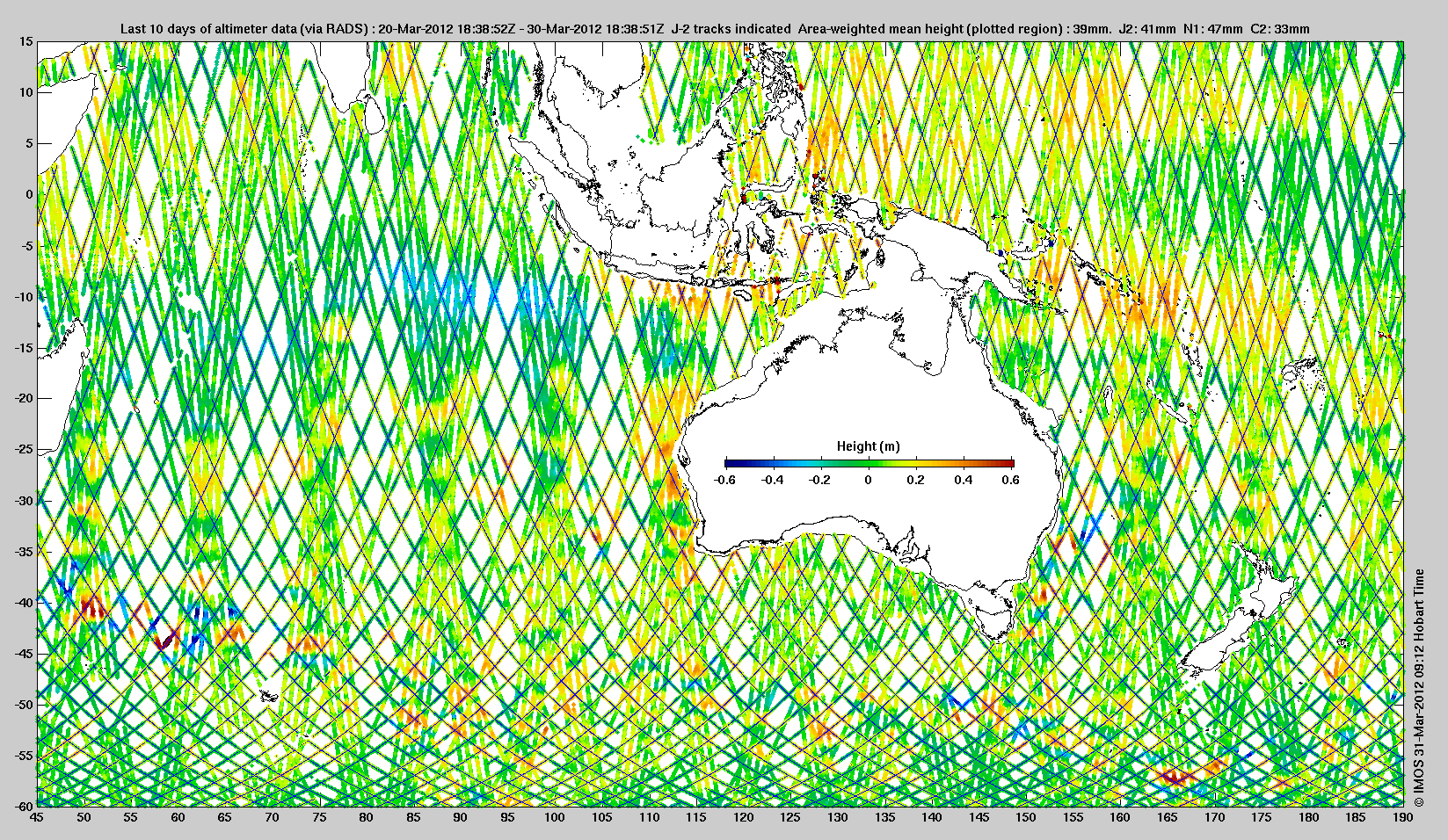Click the longitude axis label '100'

554,817
